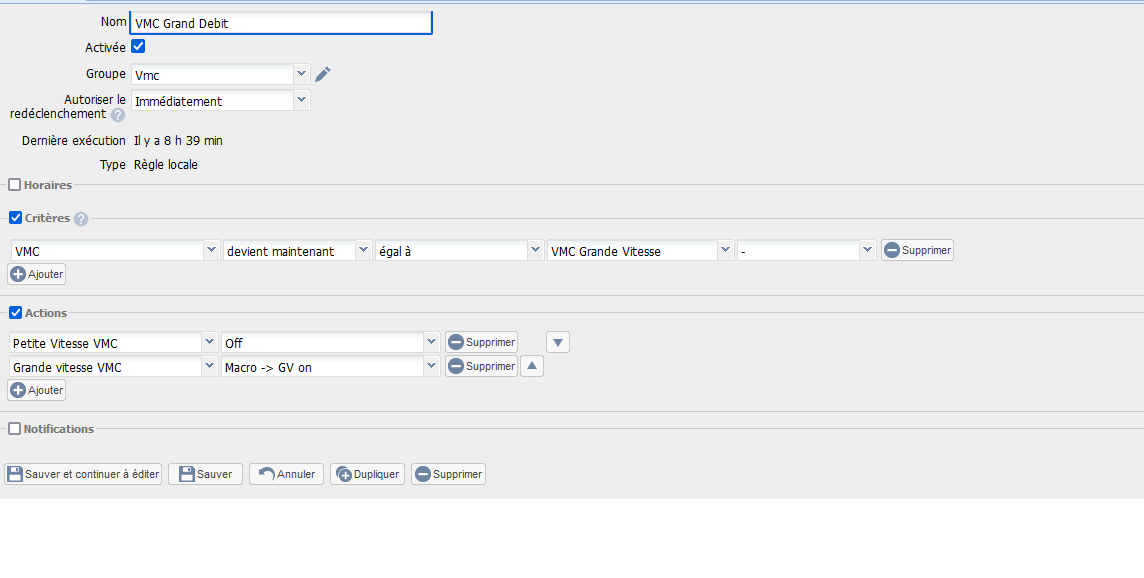
Task: Move Petite Vitesse VMC action down
Action: tap(559, 343)
